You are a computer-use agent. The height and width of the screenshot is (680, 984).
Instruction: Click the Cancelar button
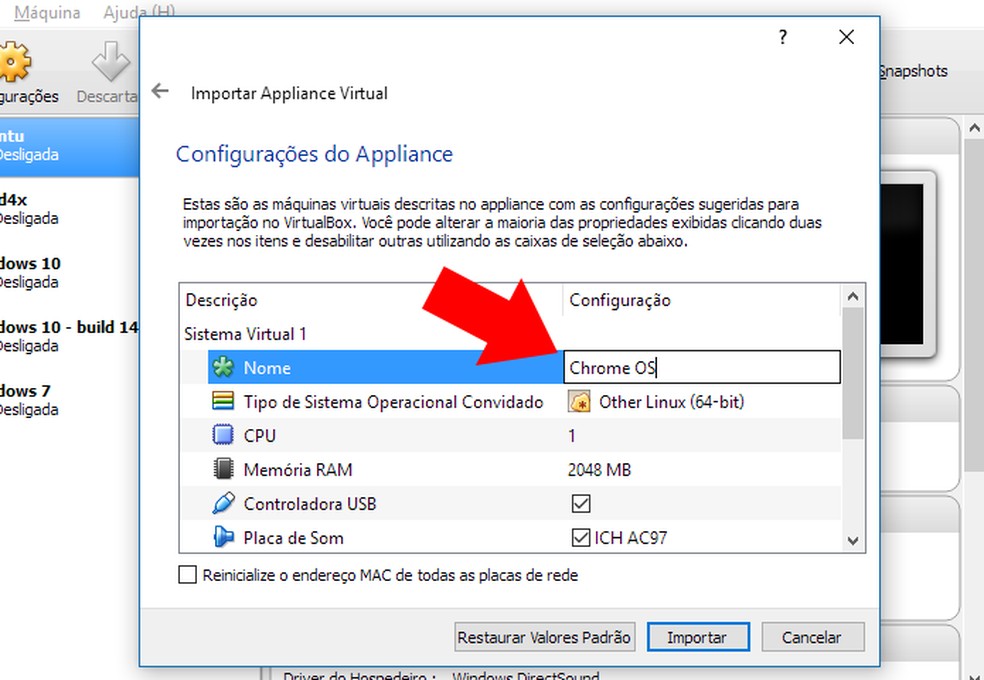pyautogui.click(x=812, y=637)
